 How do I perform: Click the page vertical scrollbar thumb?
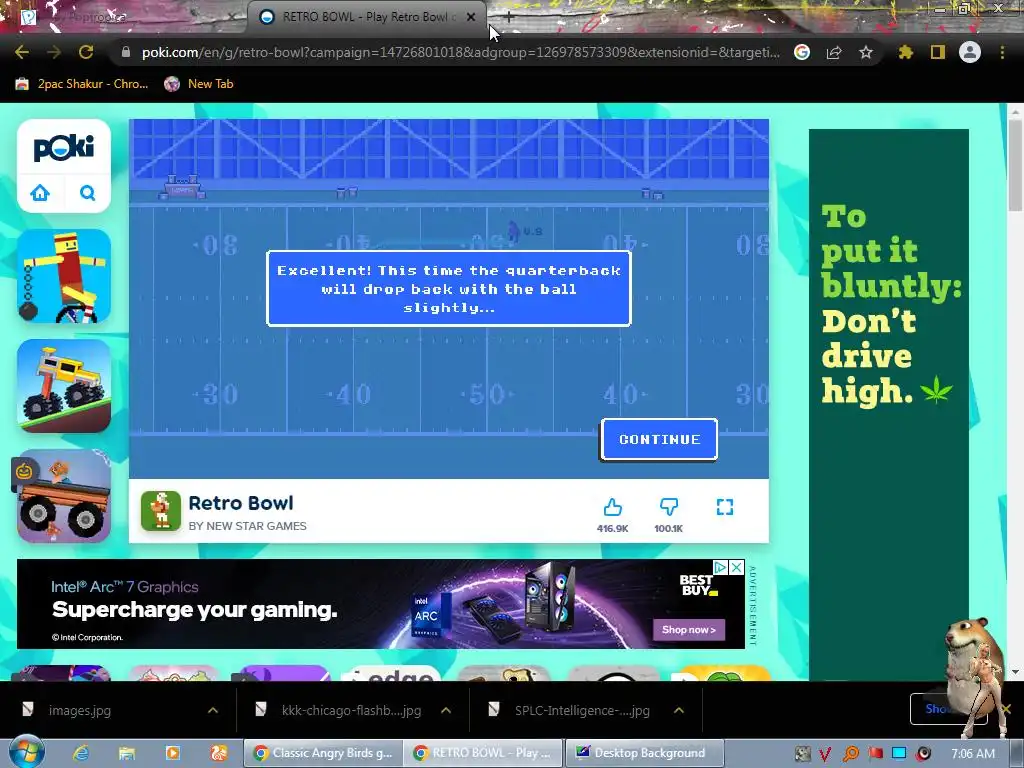pos(1015,165)
